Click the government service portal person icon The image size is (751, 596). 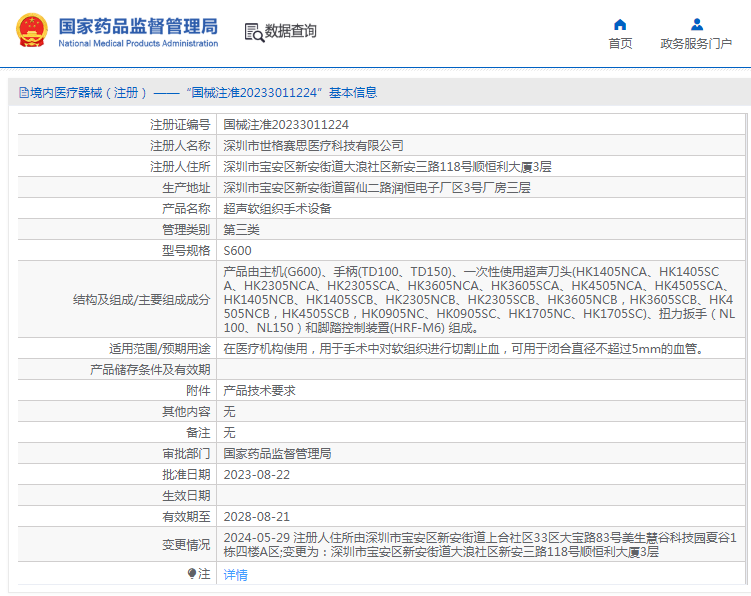(x=697, y=24)
